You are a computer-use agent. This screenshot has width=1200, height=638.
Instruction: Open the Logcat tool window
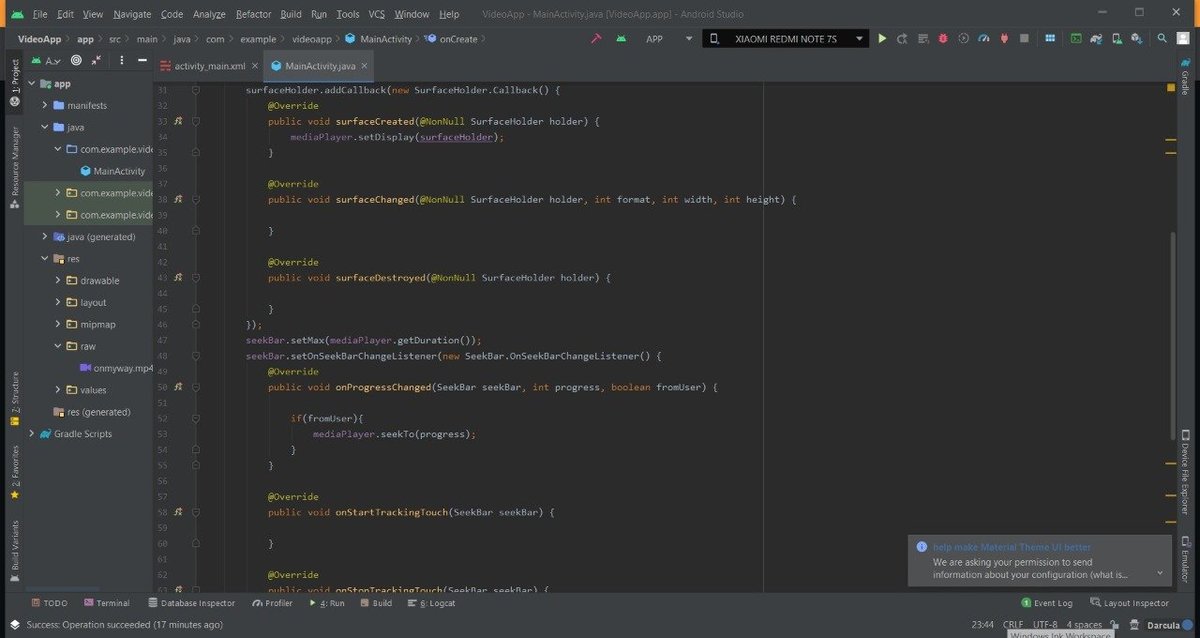point(432,603)
